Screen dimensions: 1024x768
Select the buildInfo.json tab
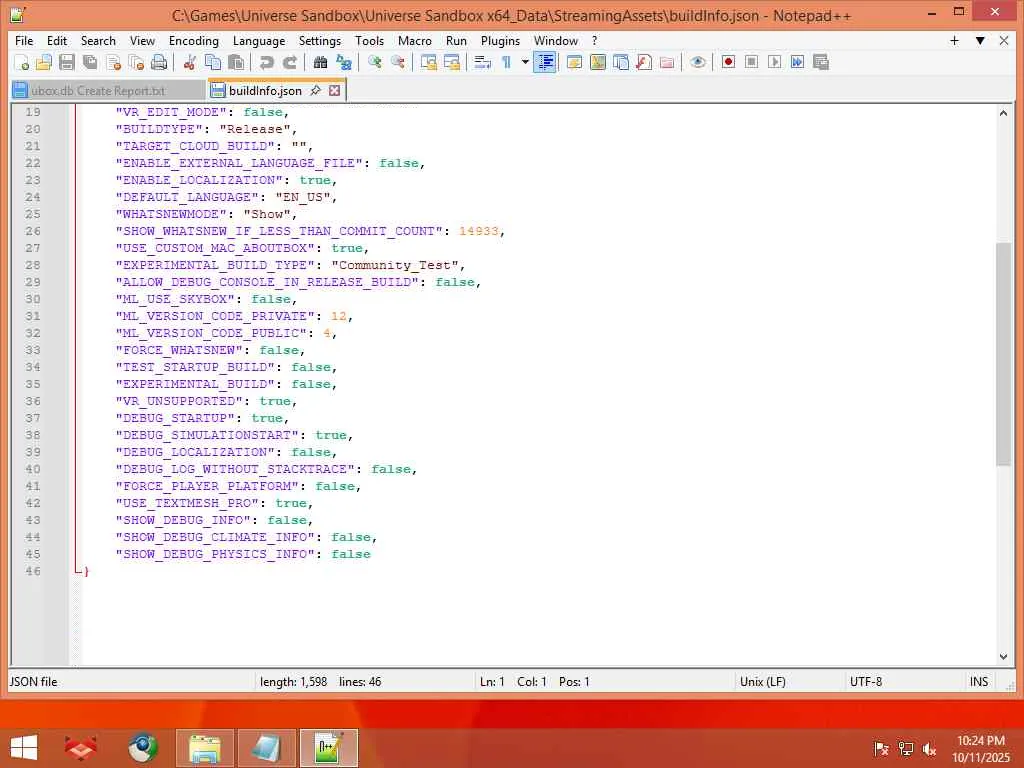point(265,91)
